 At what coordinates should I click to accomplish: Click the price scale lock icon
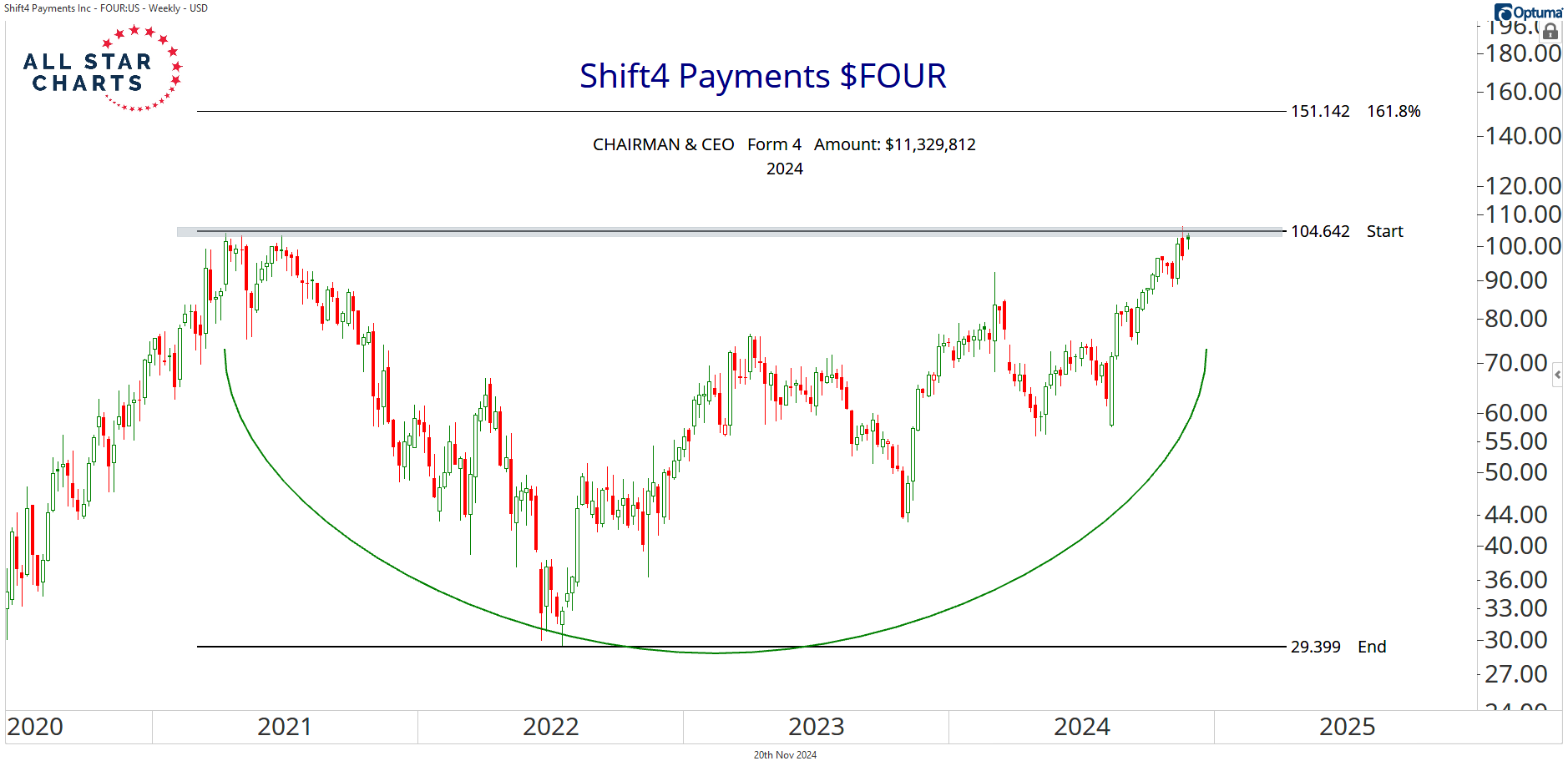1550,32
